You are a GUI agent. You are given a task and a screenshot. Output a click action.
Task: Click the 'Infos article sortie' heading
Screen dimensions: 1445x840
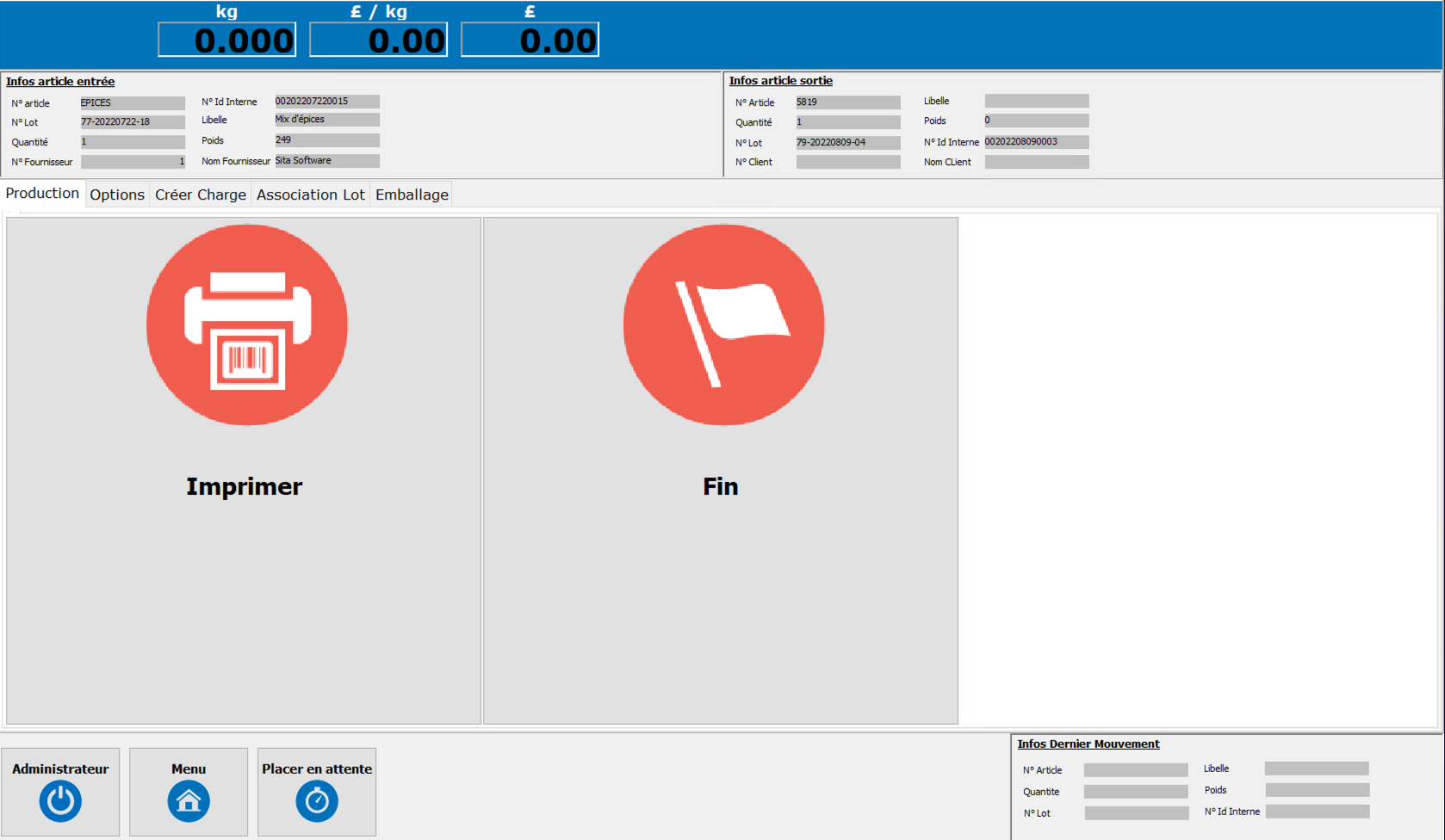point(781,81)
